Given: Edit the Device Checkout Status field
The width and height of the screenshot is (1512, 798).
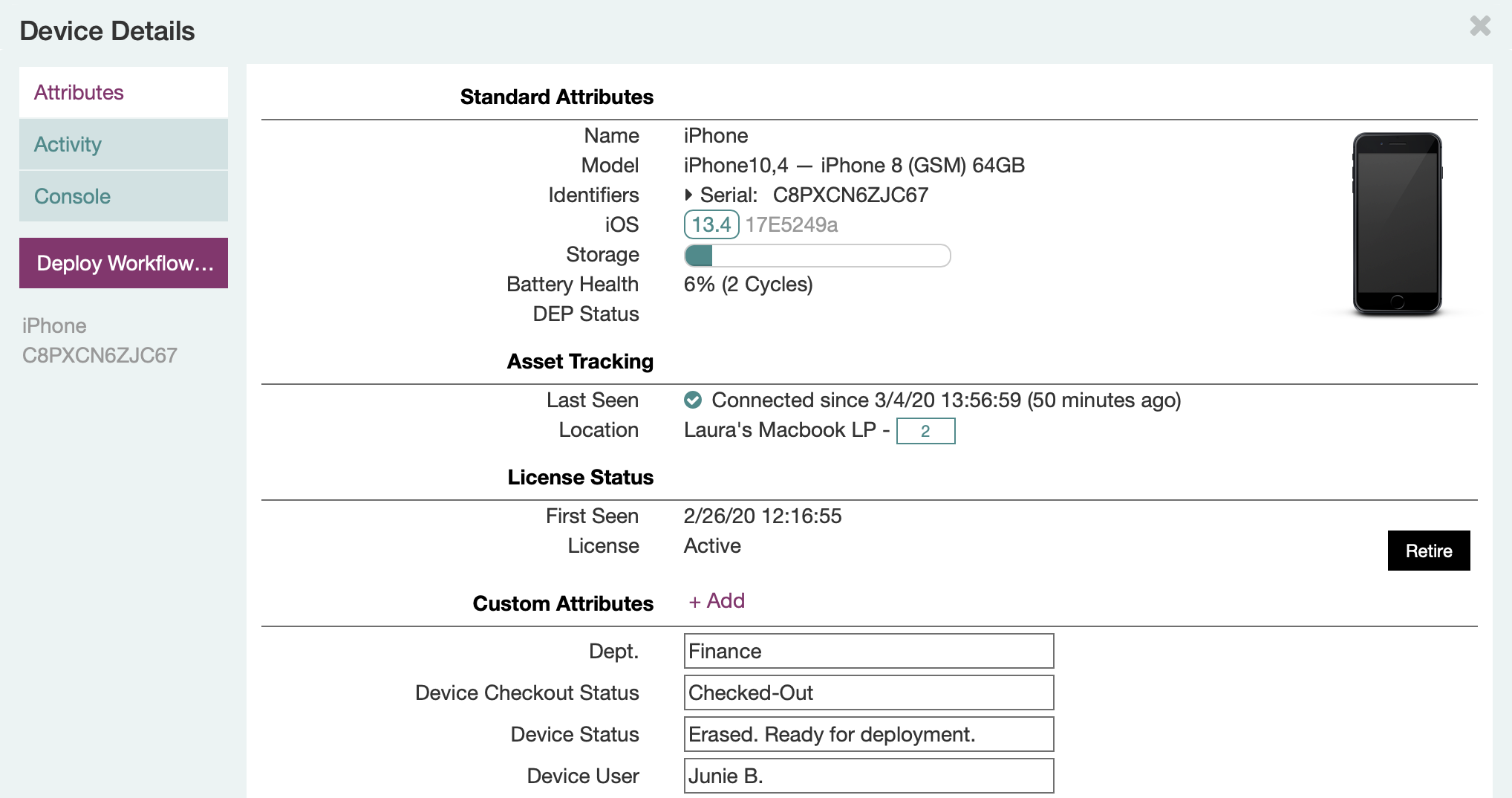Looking at the screenshot, I should tap(868, 692).
